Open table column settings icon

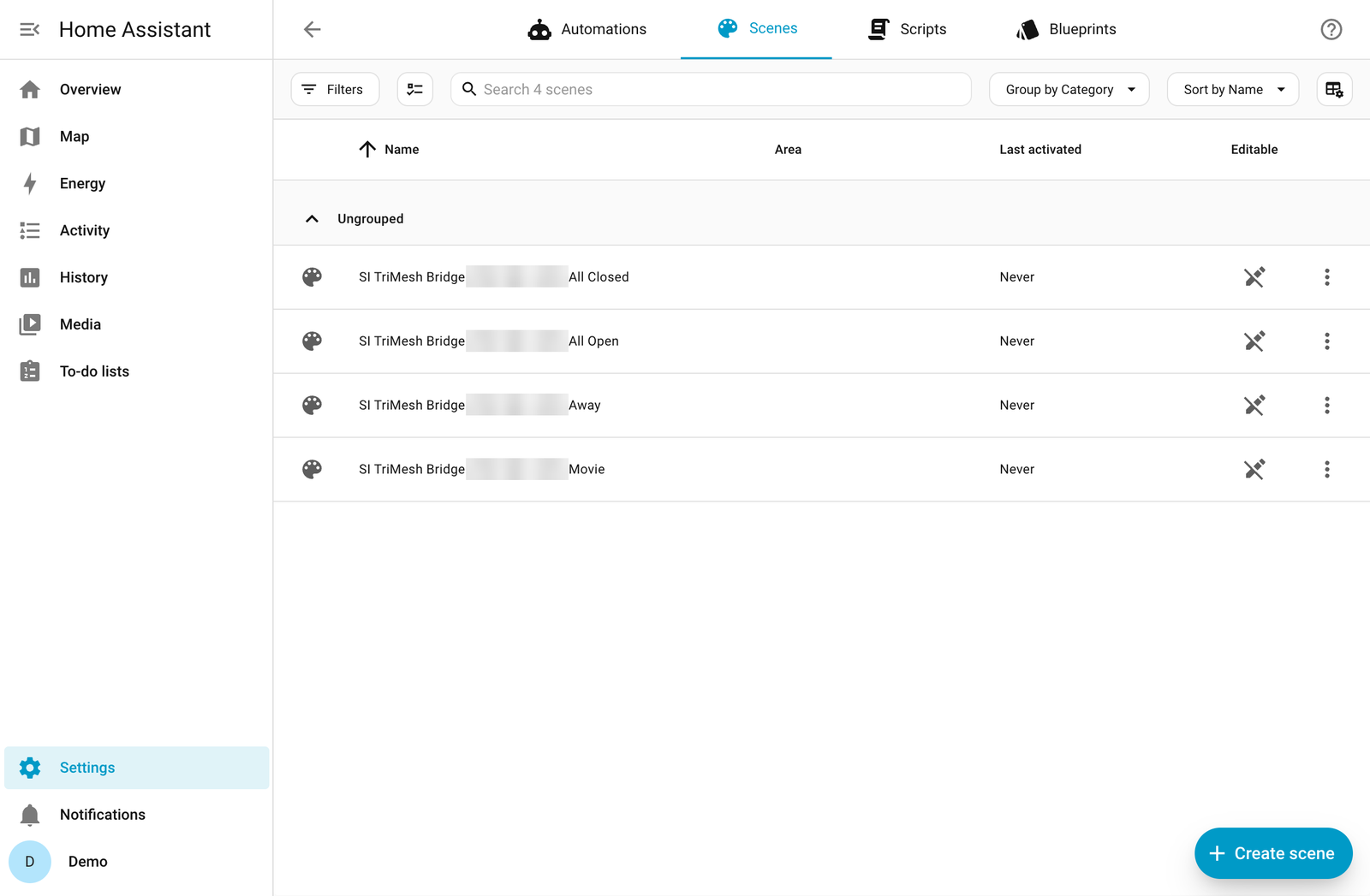(x=1334, y=89)
